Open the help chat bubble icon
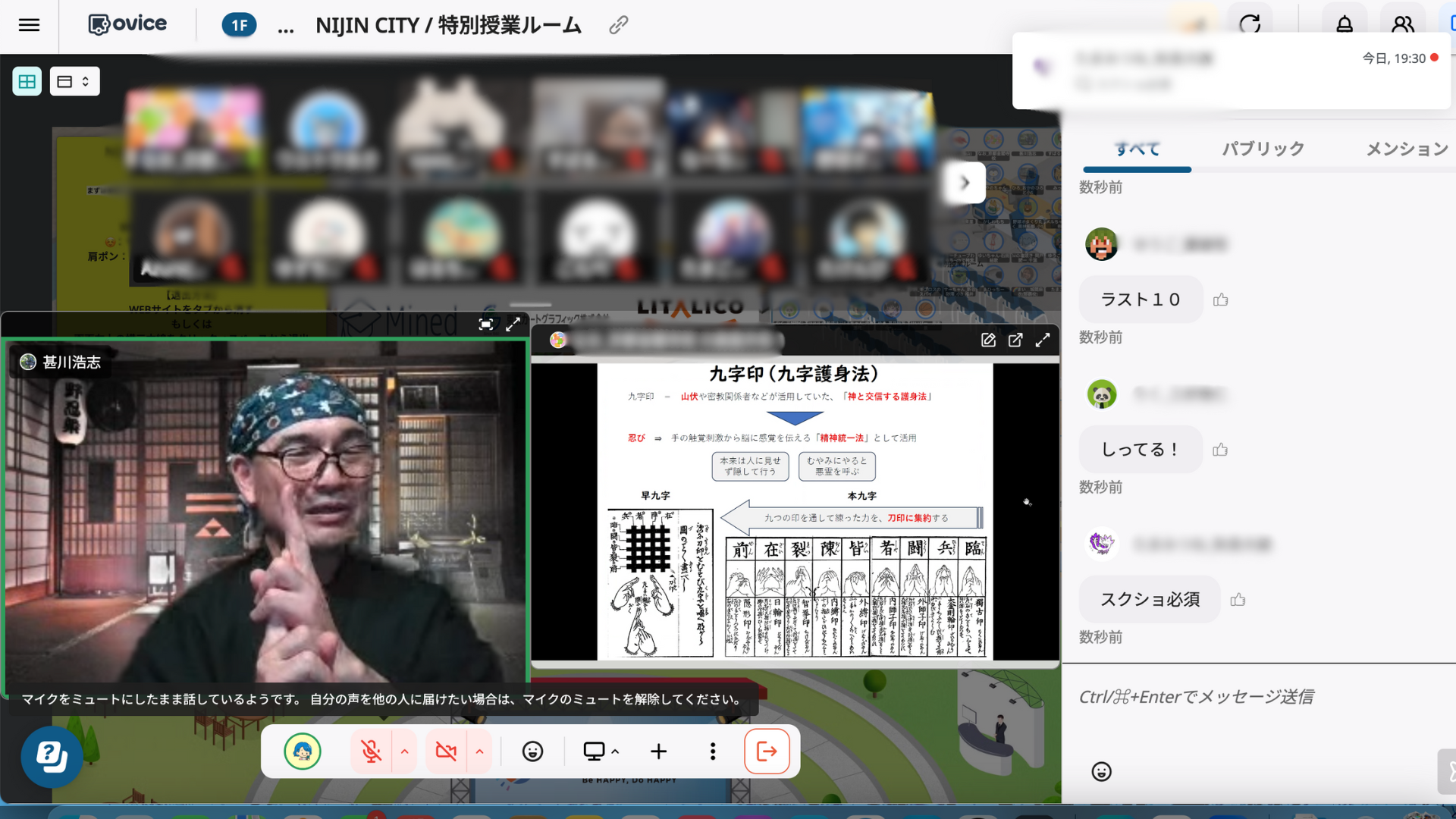 (x=52, y=756)
